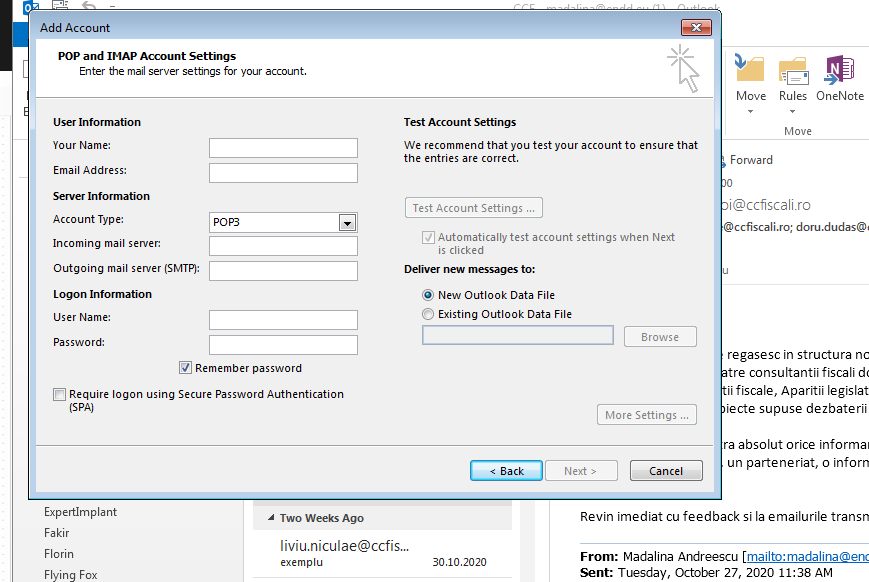Click the Back button
This screenshot has height=582, width=869.
(506, 471)
